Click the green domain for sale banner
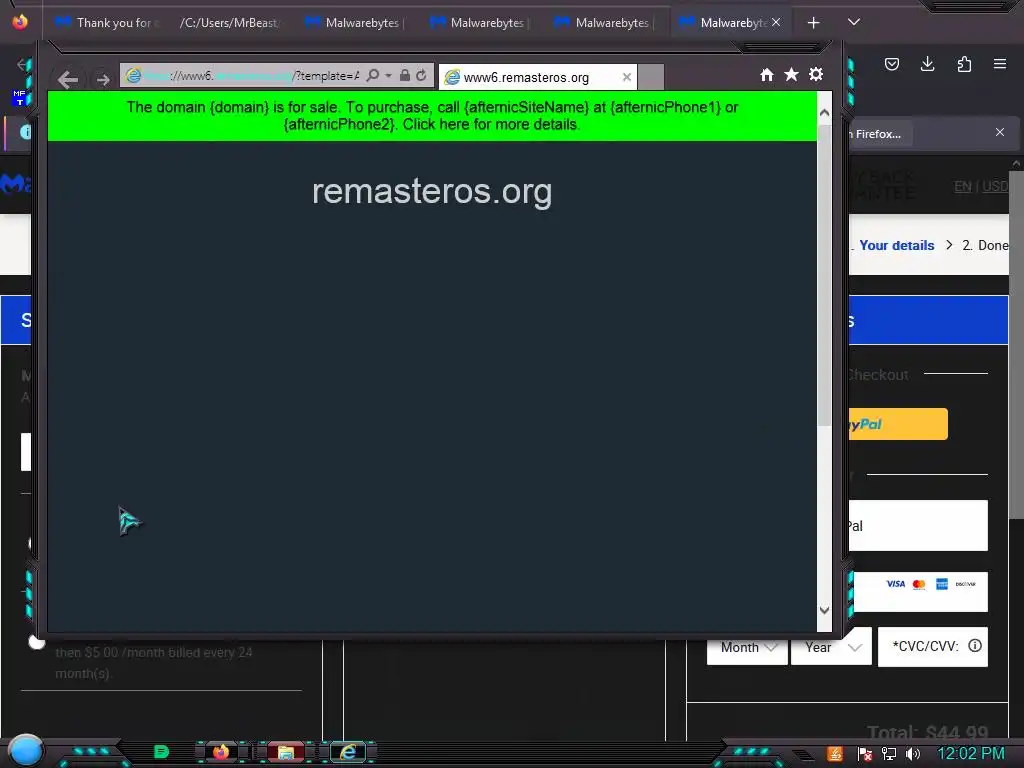 click(432, 116)
